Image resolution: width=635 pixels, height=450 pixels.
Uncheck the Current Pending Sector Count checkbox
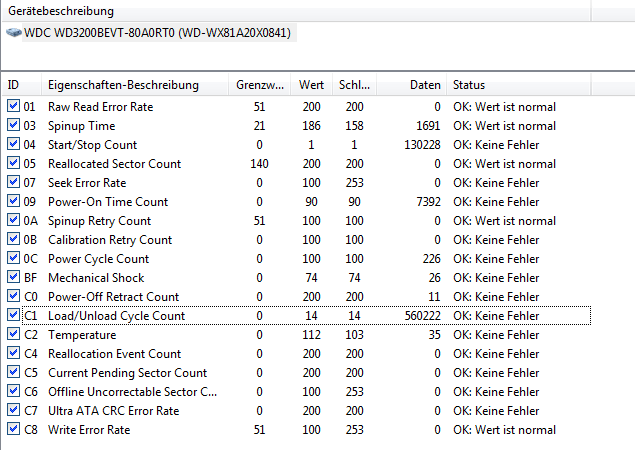coord(13,372)
